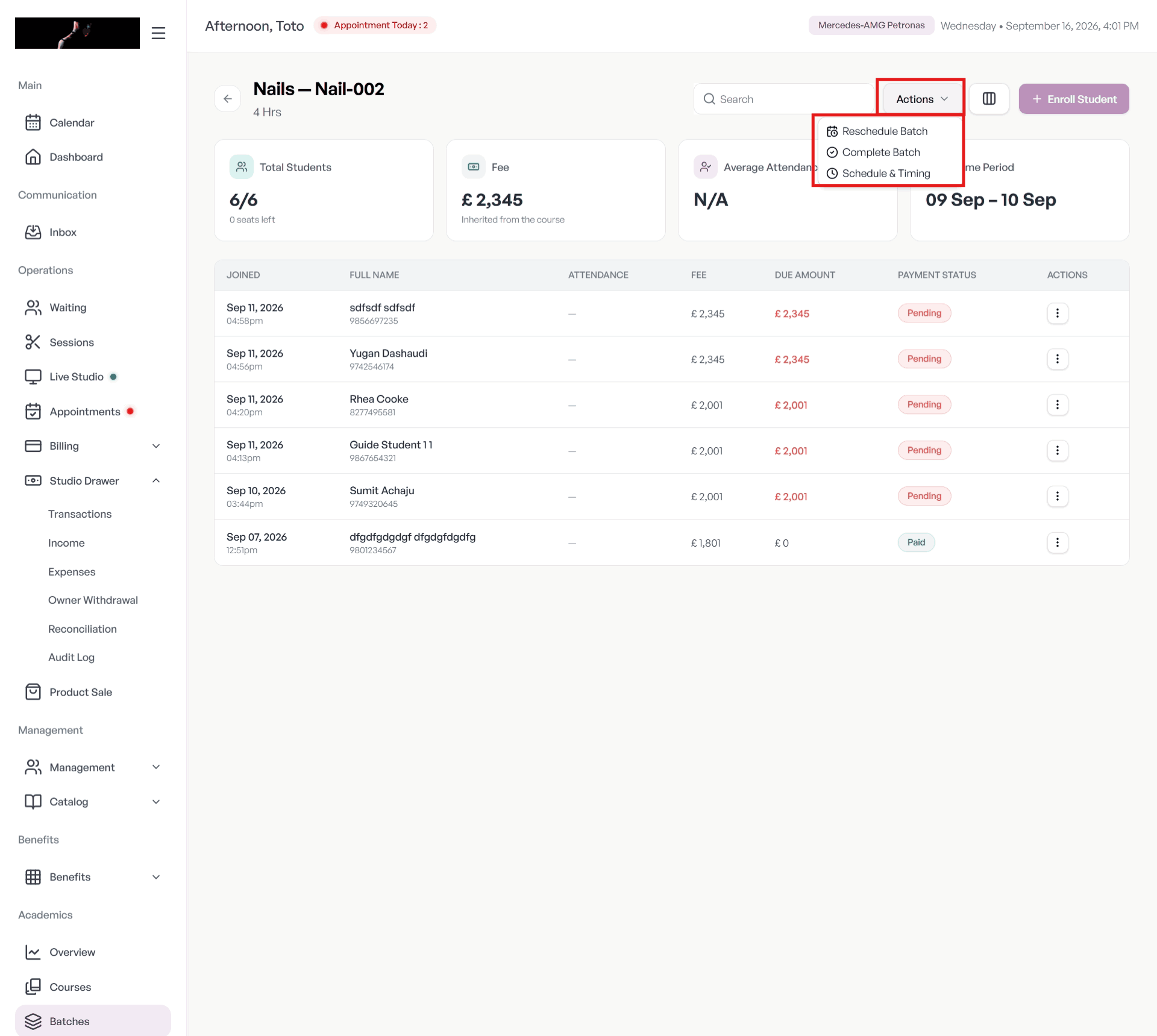Click Appointment Today : 2 badge
This screenshot has width=1157, height=1036.
(x=375, y=25)
